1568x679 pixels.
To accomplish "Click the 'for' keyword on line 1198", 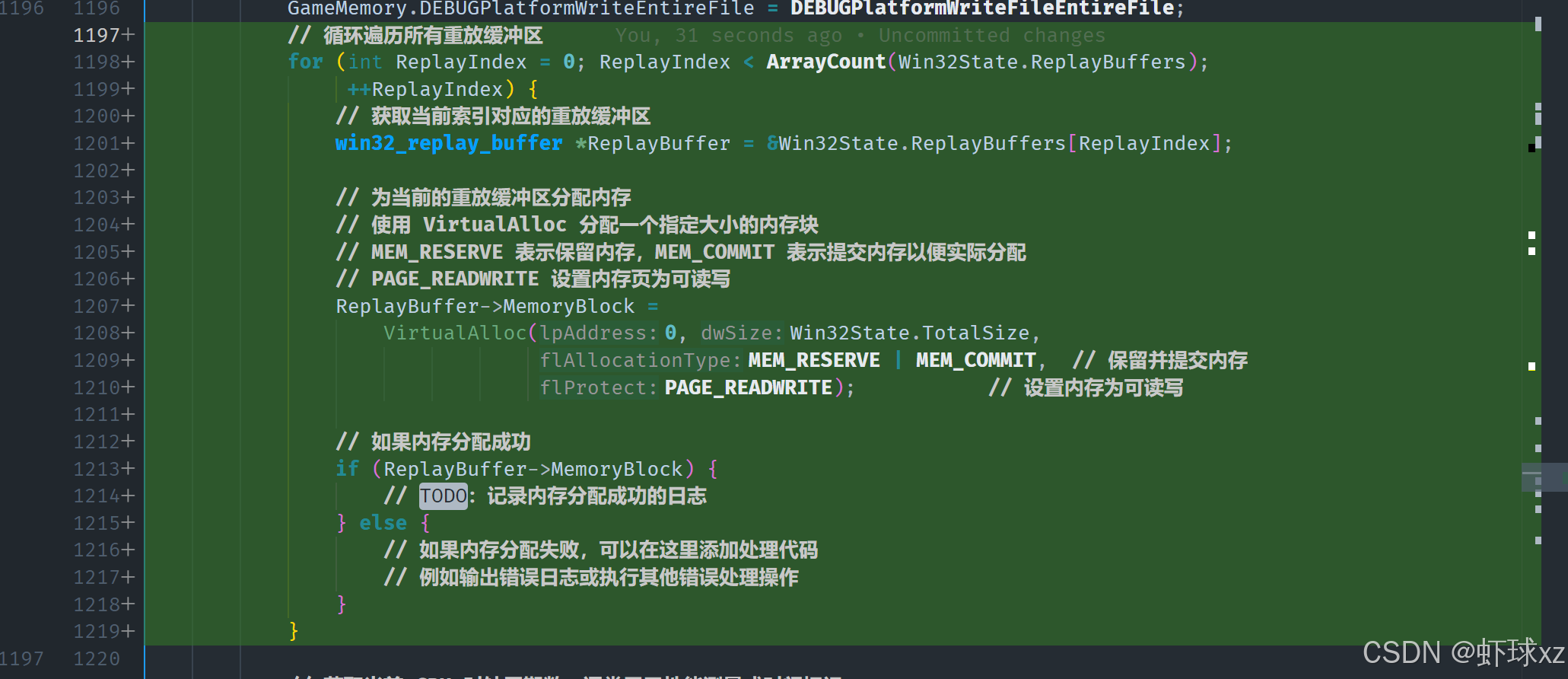I will pyautogui.click(x=306, y=62).
